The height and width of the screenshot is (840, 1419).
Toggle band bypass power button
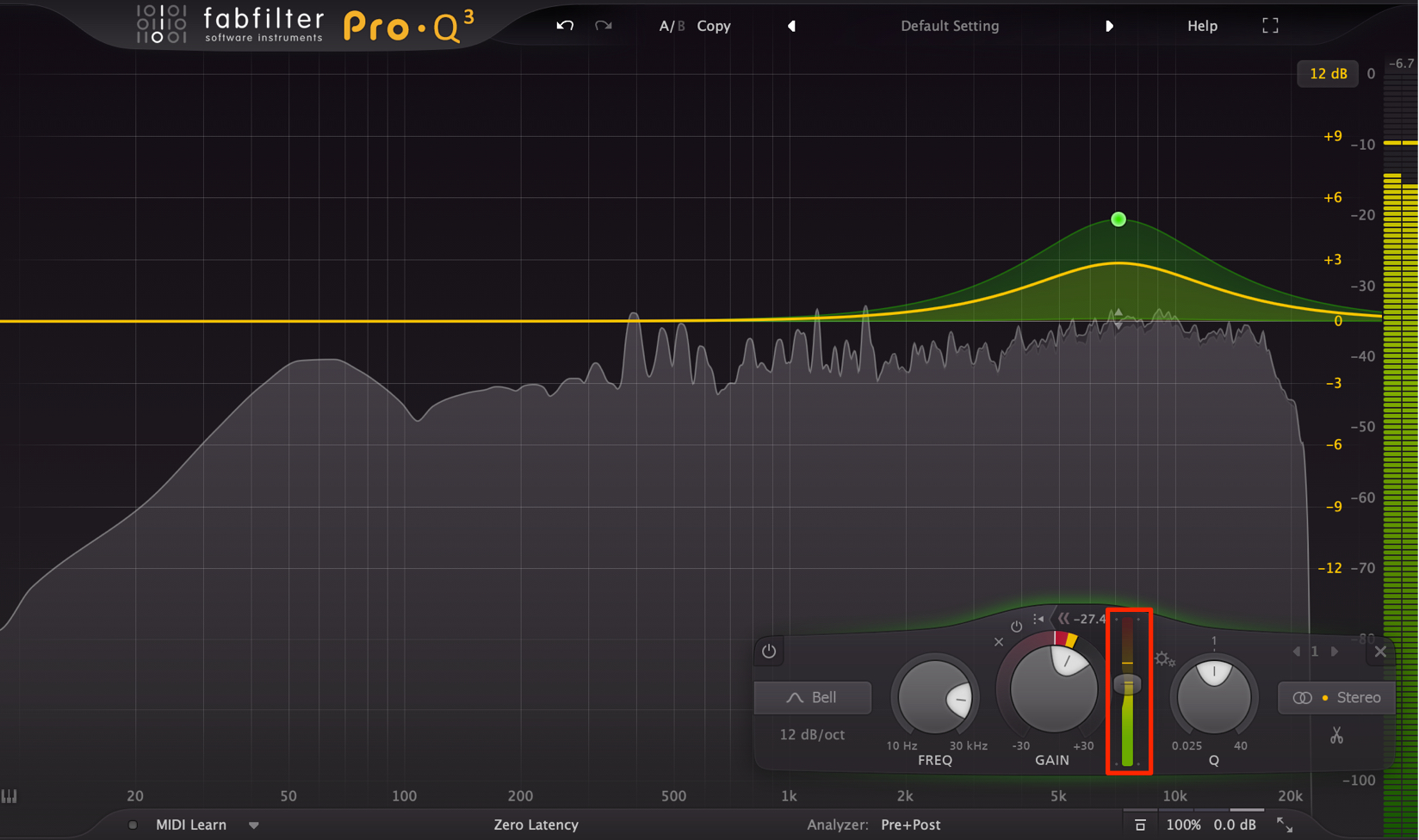point(769,652)
